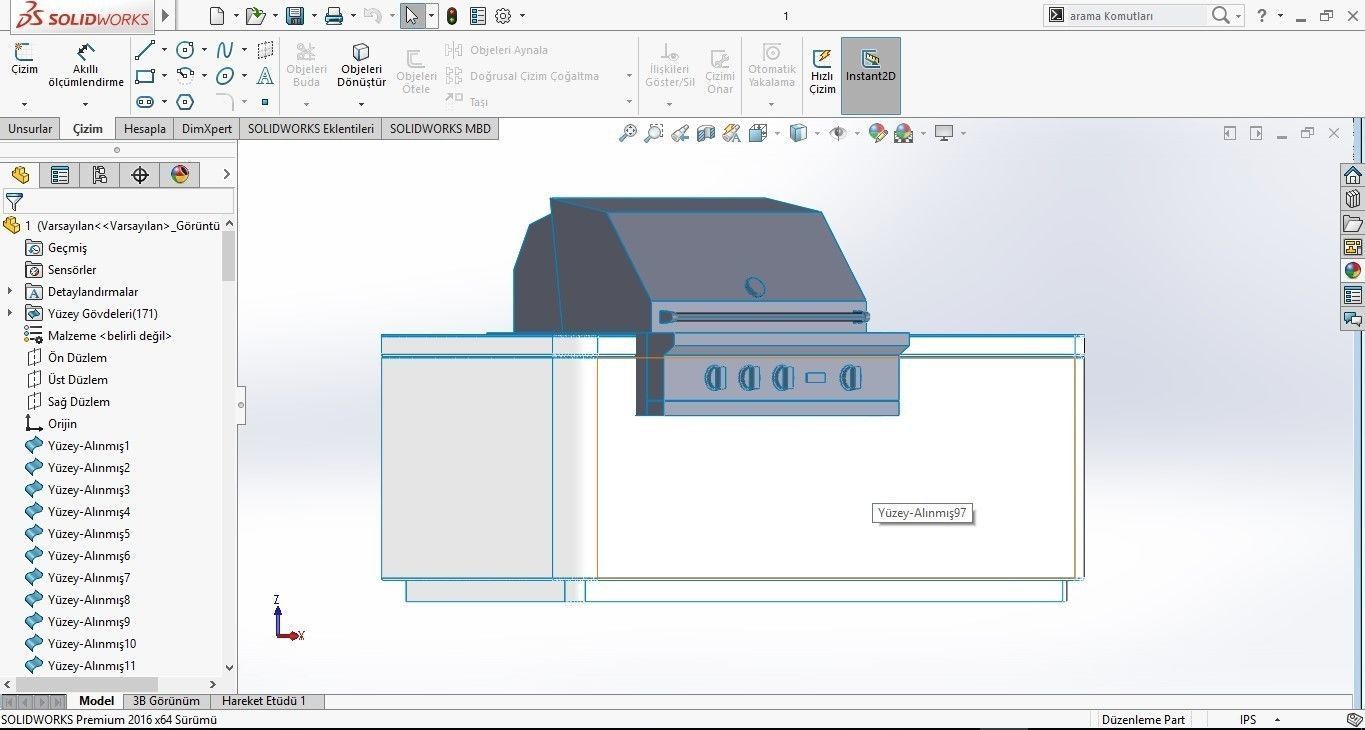1365x730 pixels.
Task: Open the DimXpertManager crosshair tab icon
Action: [x=140, y=175]
